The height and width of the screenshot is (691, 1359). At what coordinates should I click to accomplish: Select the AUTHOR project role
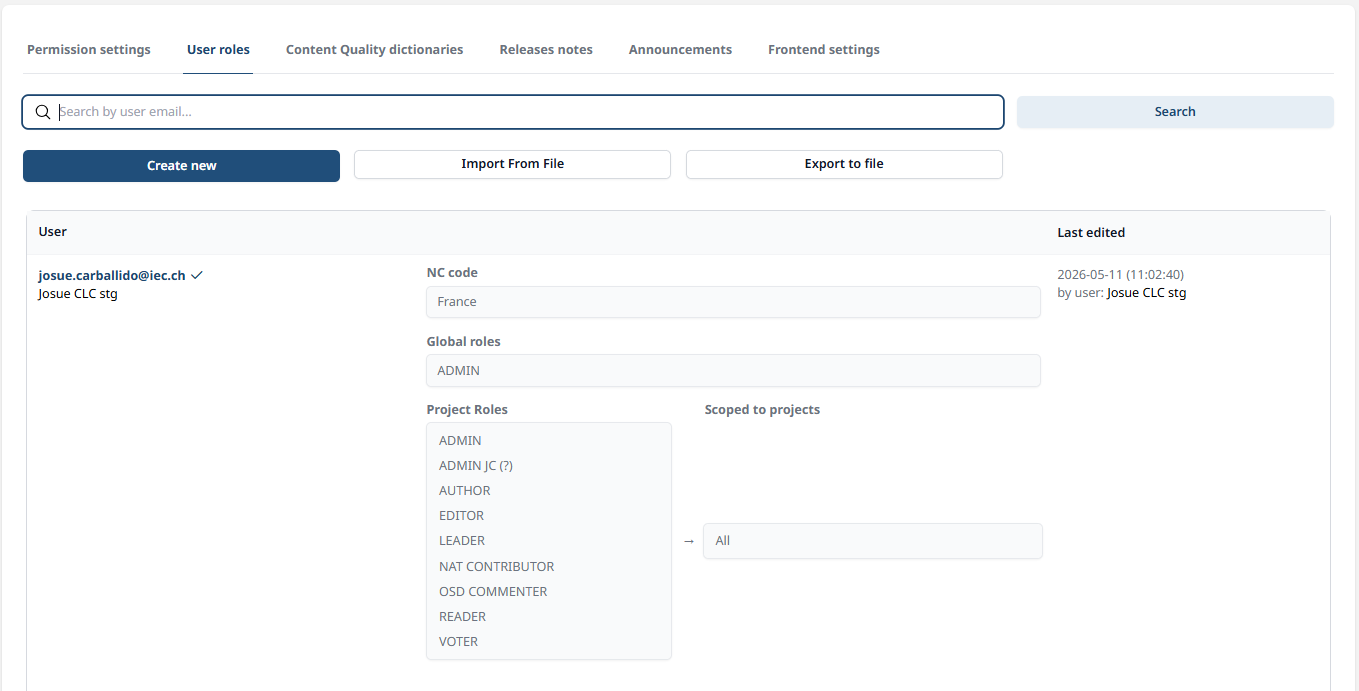tap(465, 491)
